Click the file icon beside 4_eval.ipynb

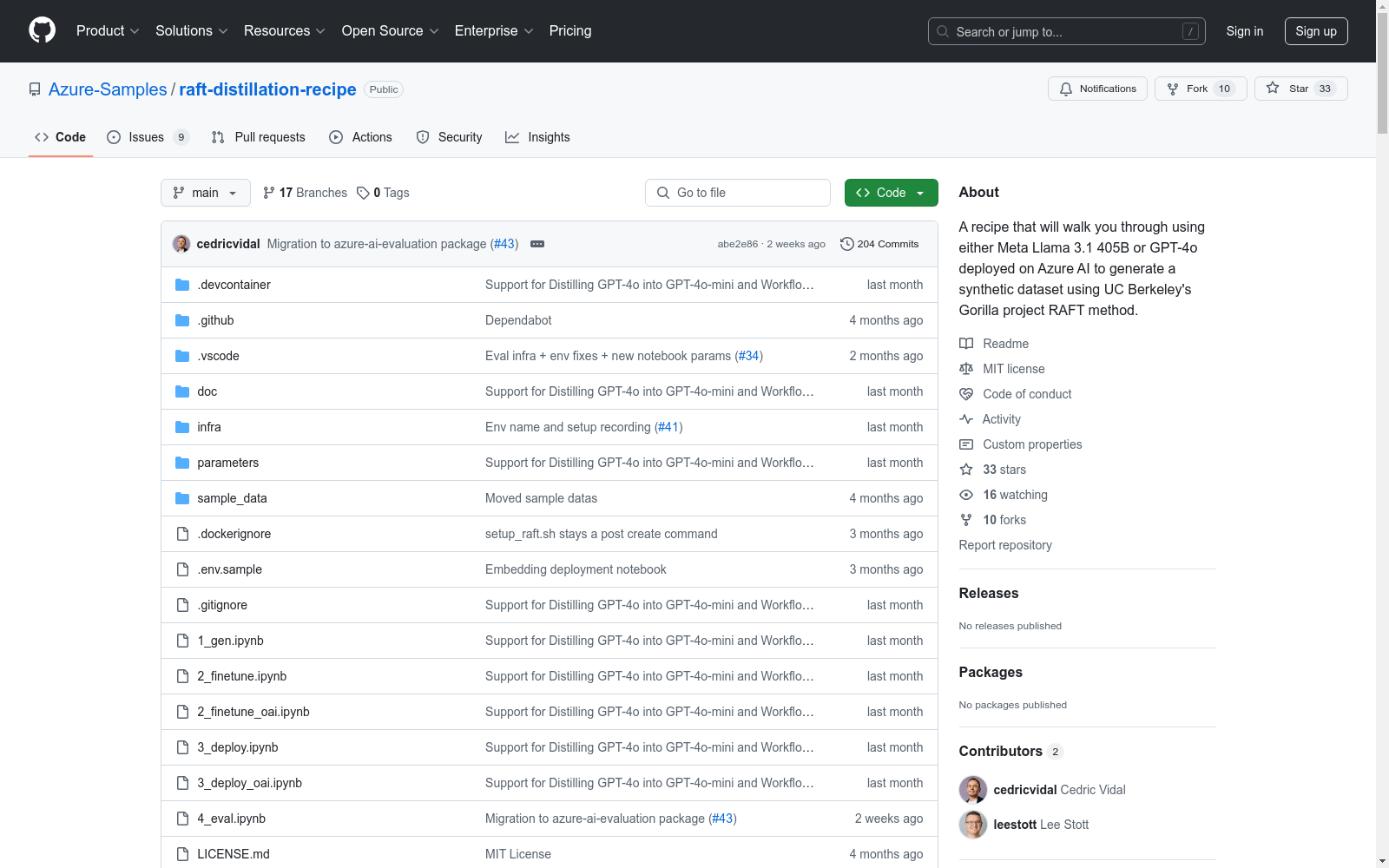point(182,819)
